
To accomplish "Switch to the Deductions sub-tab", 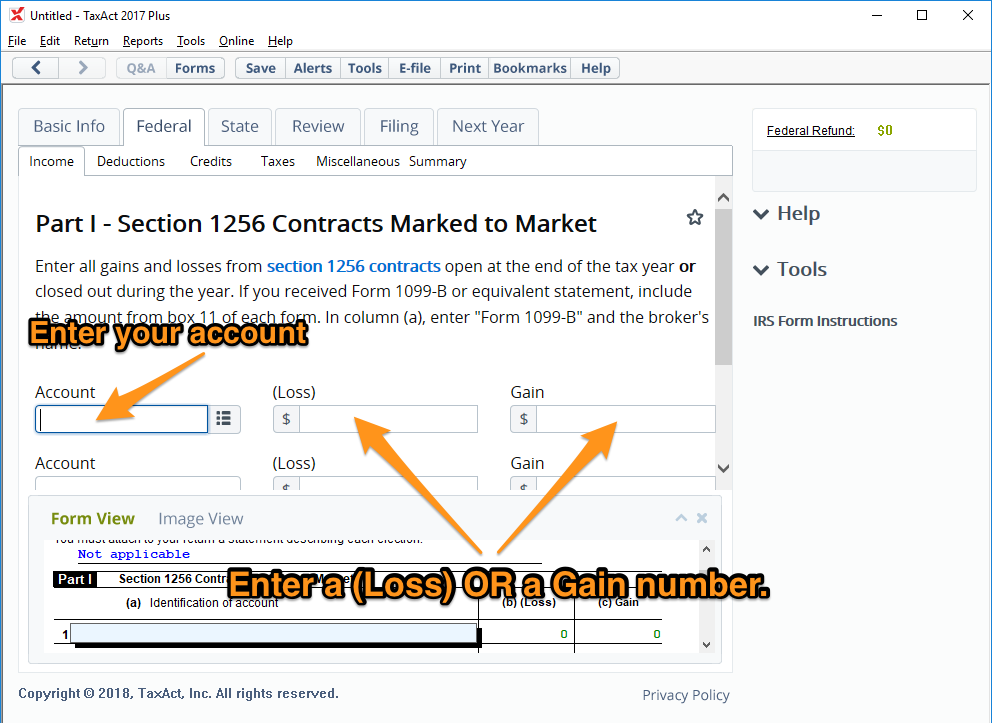I will pyautogui.click(x=131, y=161).
